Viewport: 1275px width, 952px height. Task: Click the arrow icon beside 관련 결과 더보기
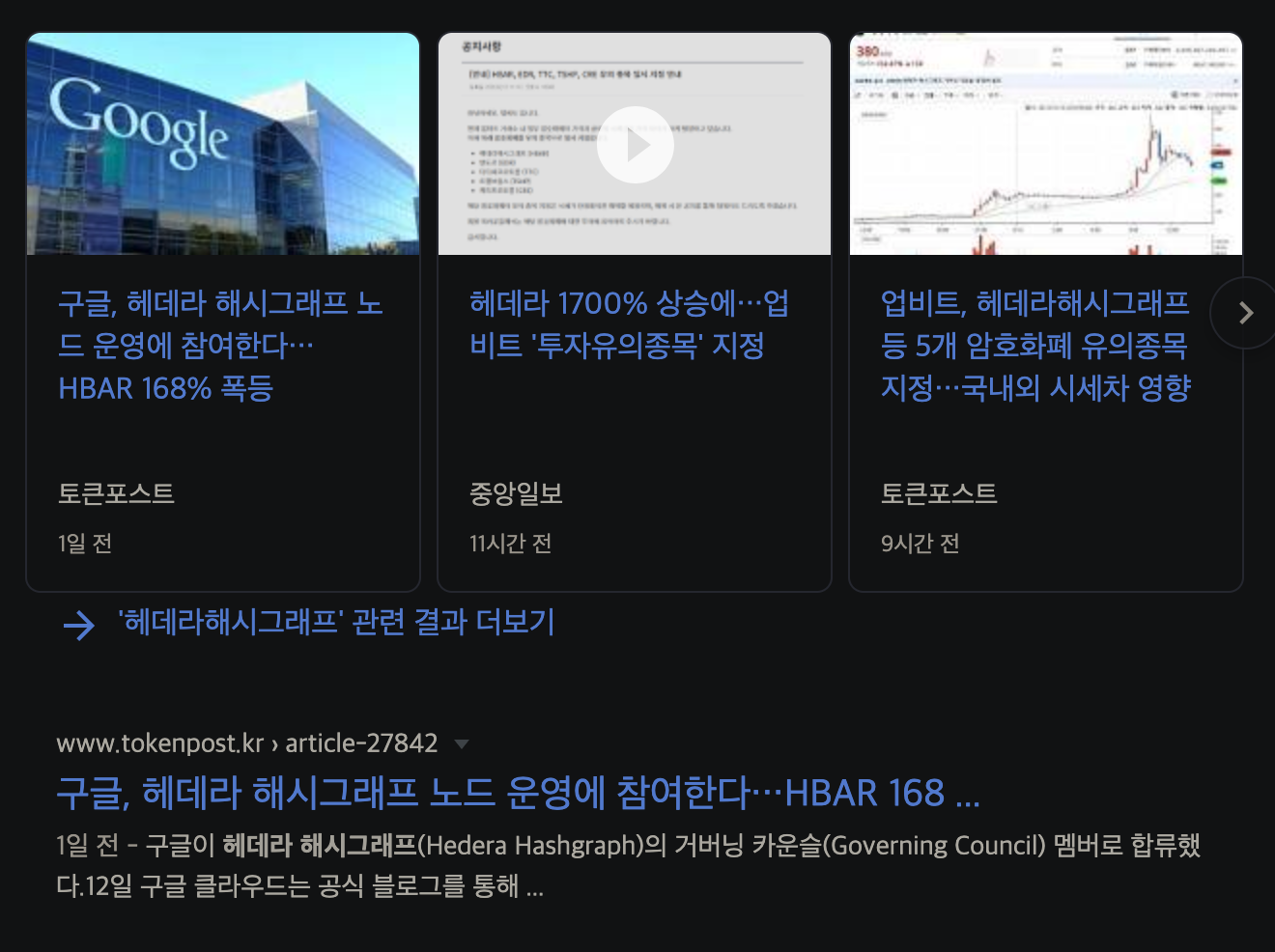click(79, 625)
